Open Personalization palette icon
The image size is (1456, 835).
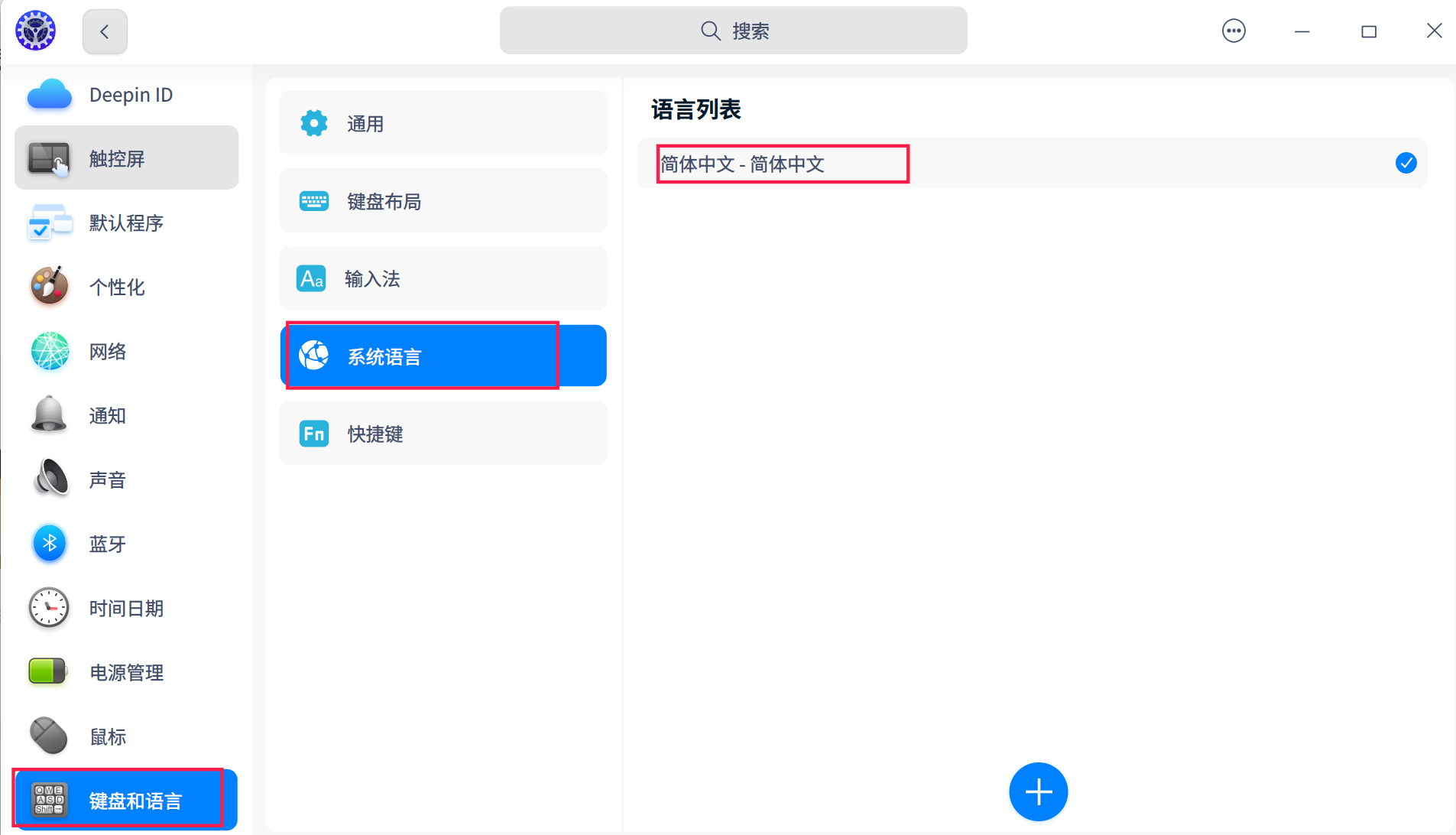click(50, 287)
